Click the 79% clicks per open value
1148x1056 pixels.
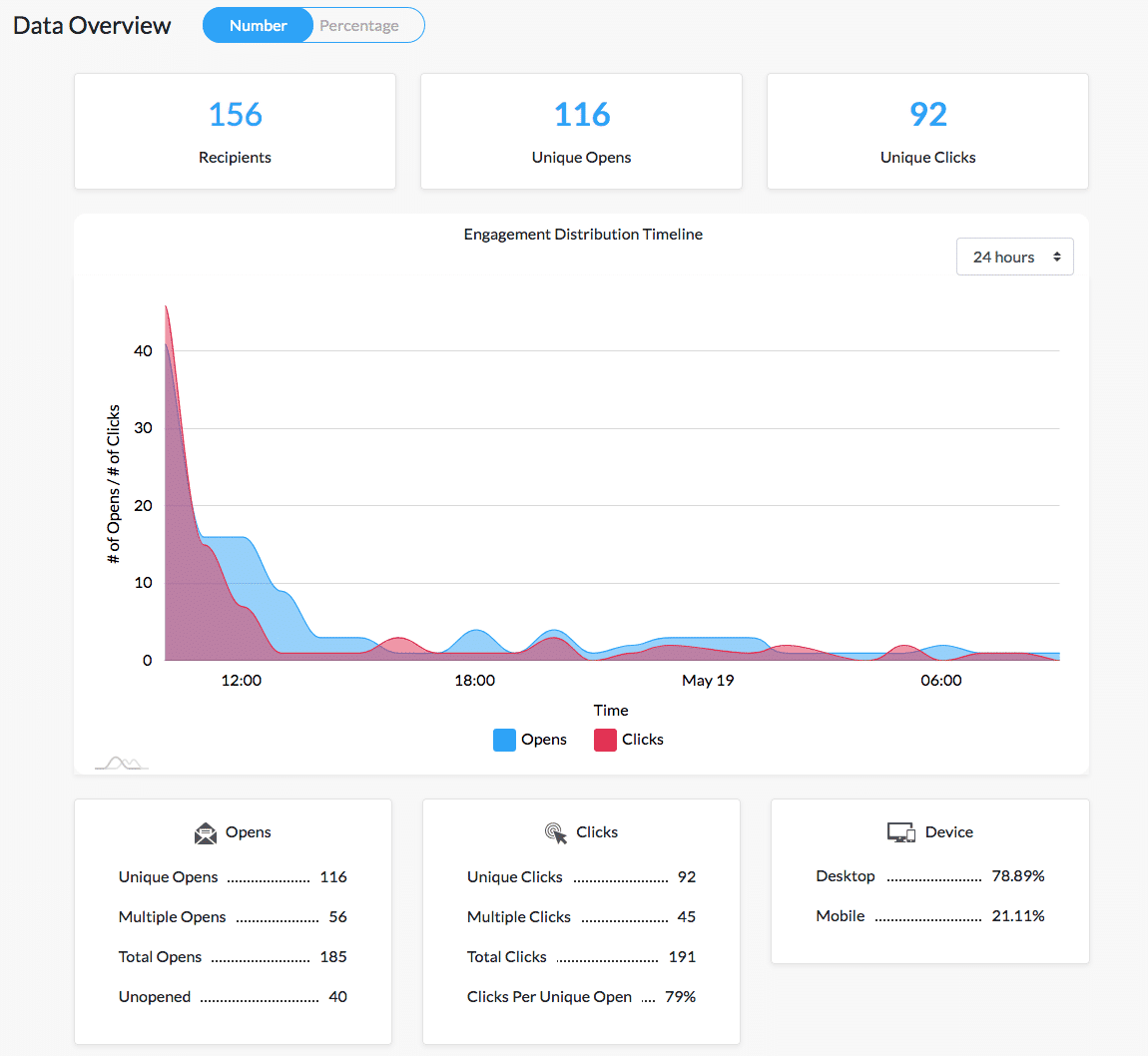(x=680, y=997)
